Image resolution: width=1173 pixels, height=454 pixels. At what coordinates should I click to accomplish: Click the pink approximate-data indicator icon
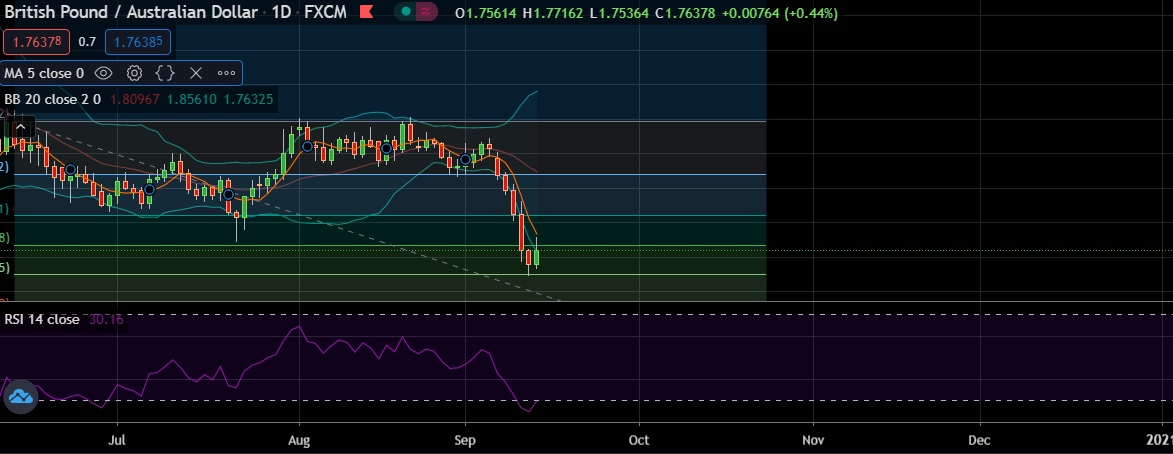pyautogui.click(x=427, y=12)
